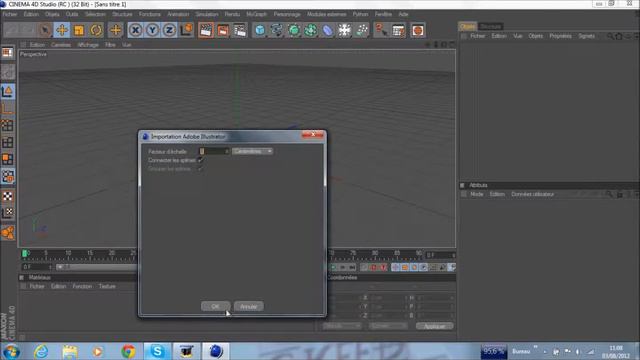Image resolution: width=640 pixels, height=360 pixels.
Task: Click the red question mark help icon
Action: pos(381,30)
